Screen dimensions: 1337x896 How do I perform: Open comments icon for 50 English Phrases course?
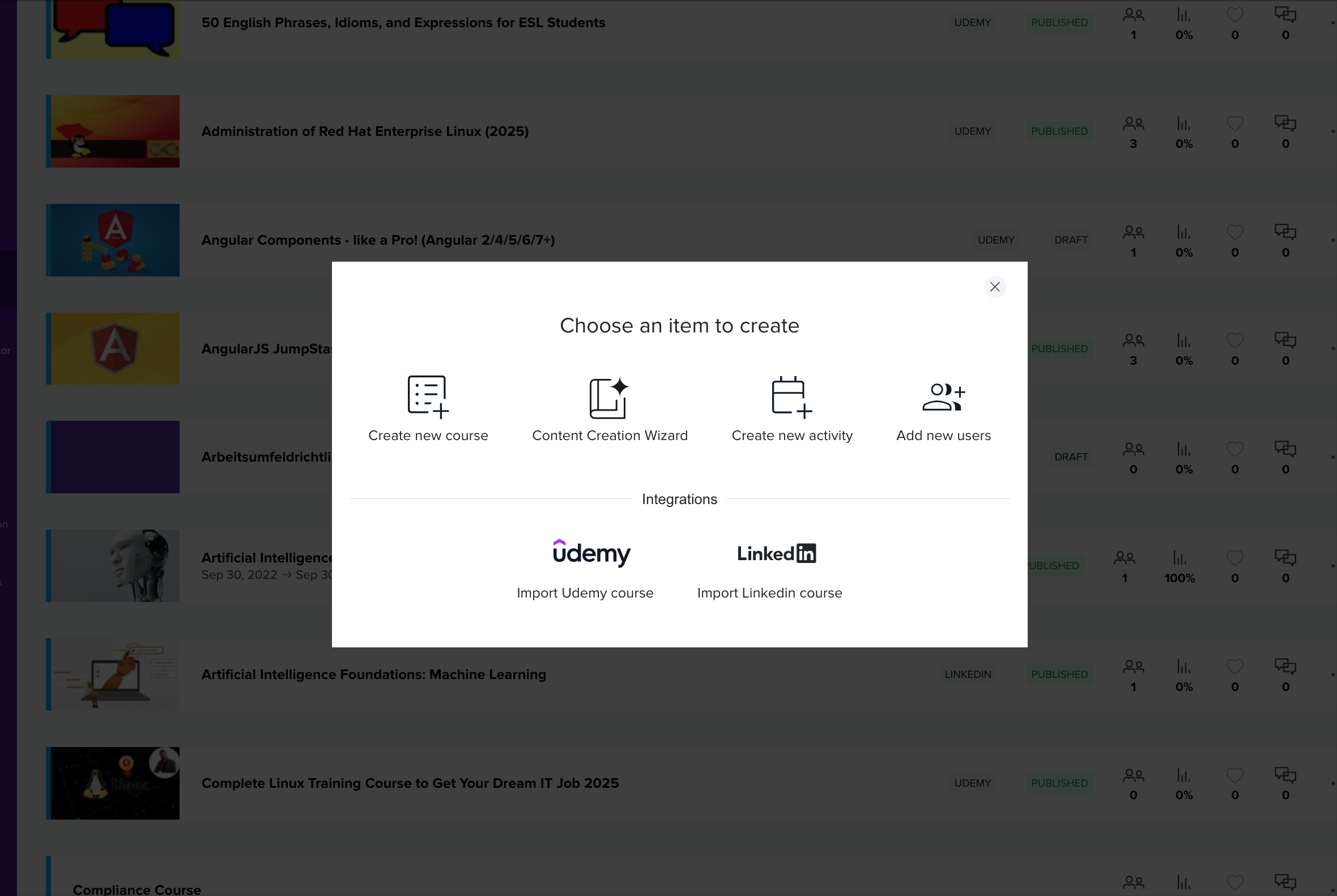tap(1285, 15)
